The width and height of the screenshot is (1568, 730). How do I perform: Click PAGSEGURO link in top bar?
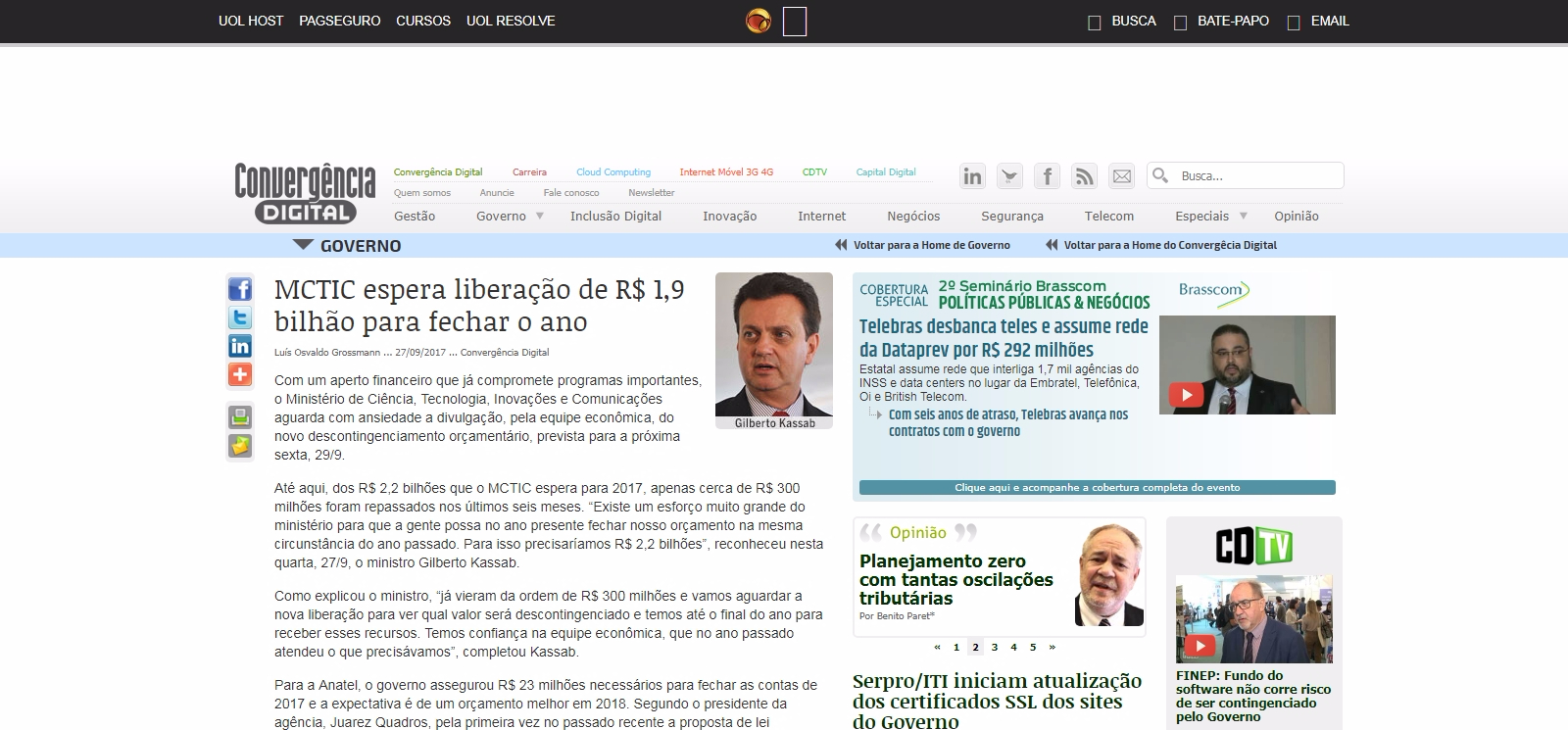(340, 21)
